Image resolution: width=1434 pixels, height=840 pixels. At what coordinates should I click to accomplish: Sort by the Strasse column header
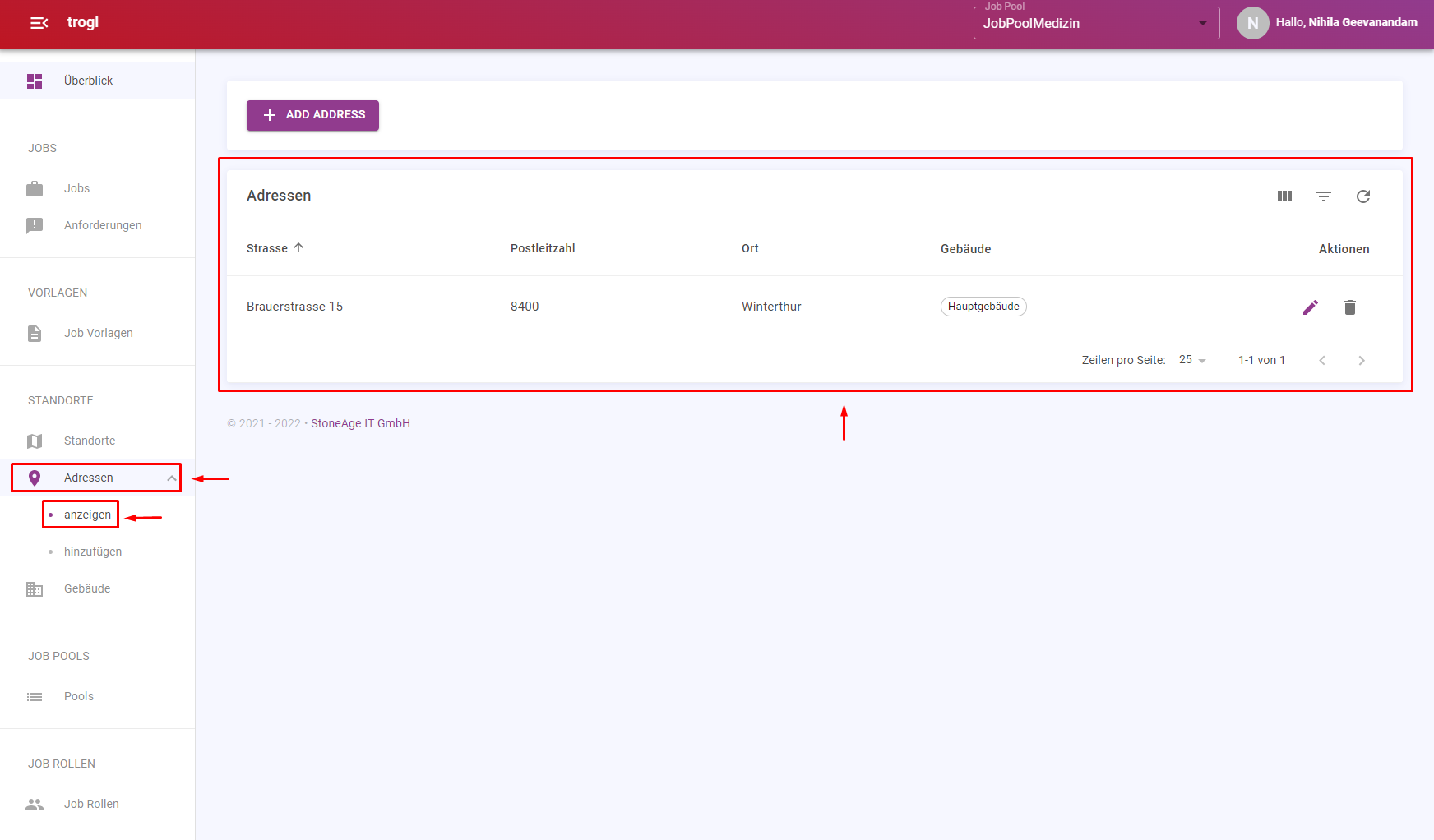click(267, 248)
